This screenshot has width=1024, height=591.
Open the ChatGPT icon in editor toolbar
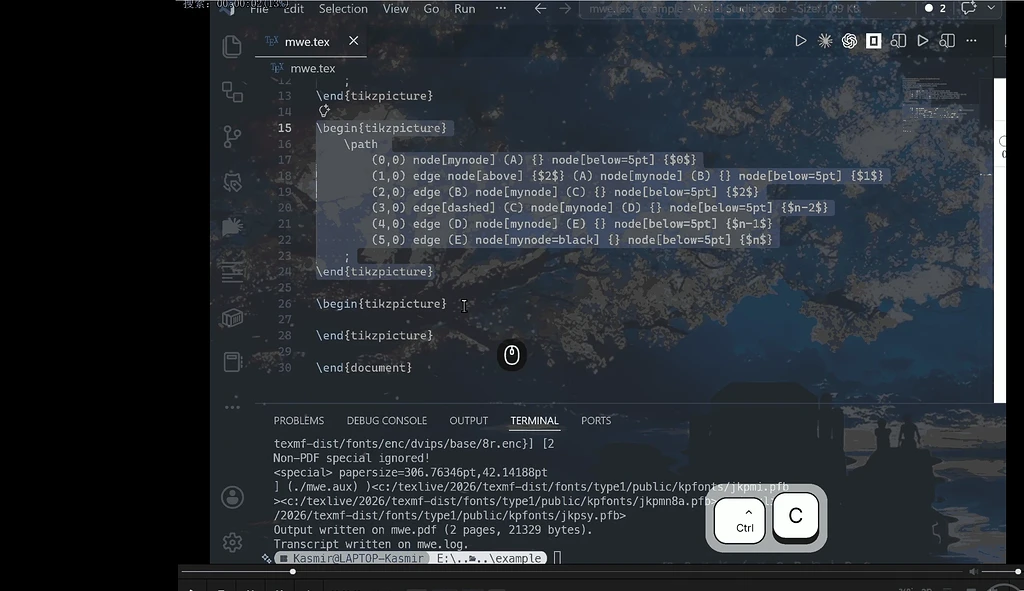click(849, 41)
